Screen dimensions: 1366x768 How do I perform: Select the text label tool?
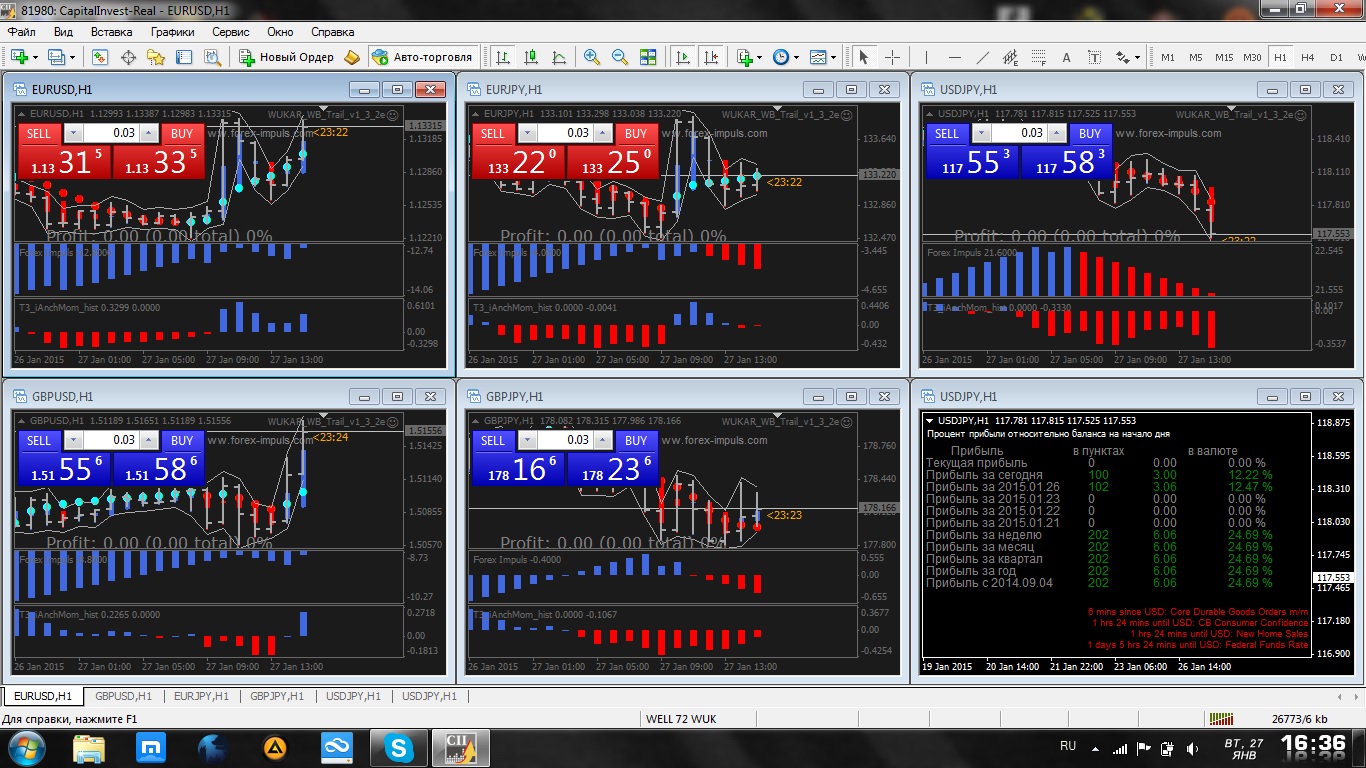(1094, 57)
